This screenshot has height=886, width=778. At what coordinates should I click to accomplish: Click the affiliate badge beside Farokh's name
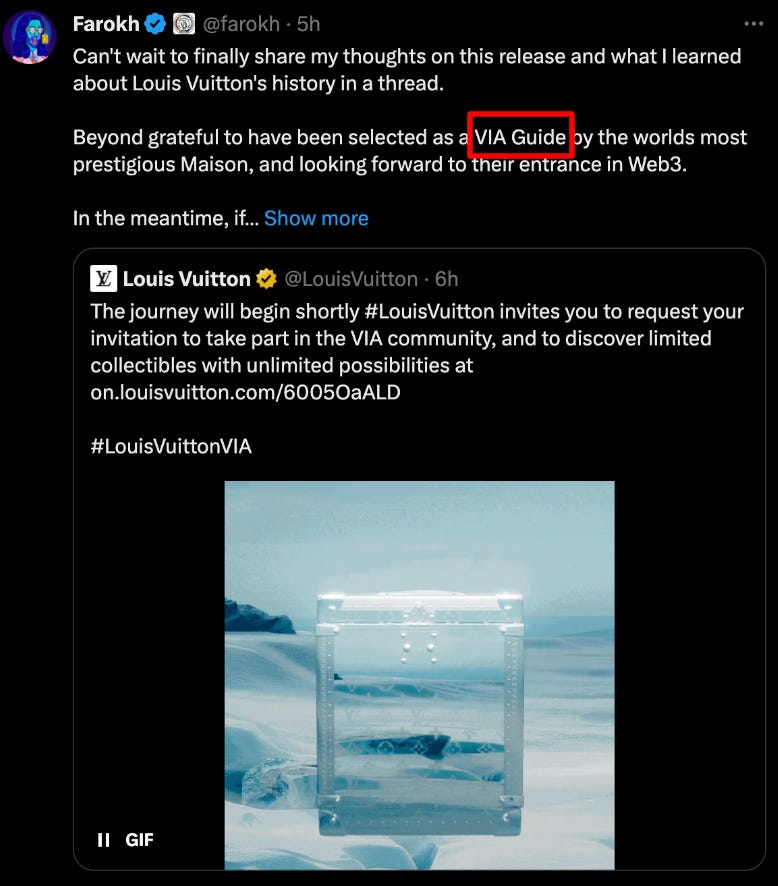coord(184,24)
